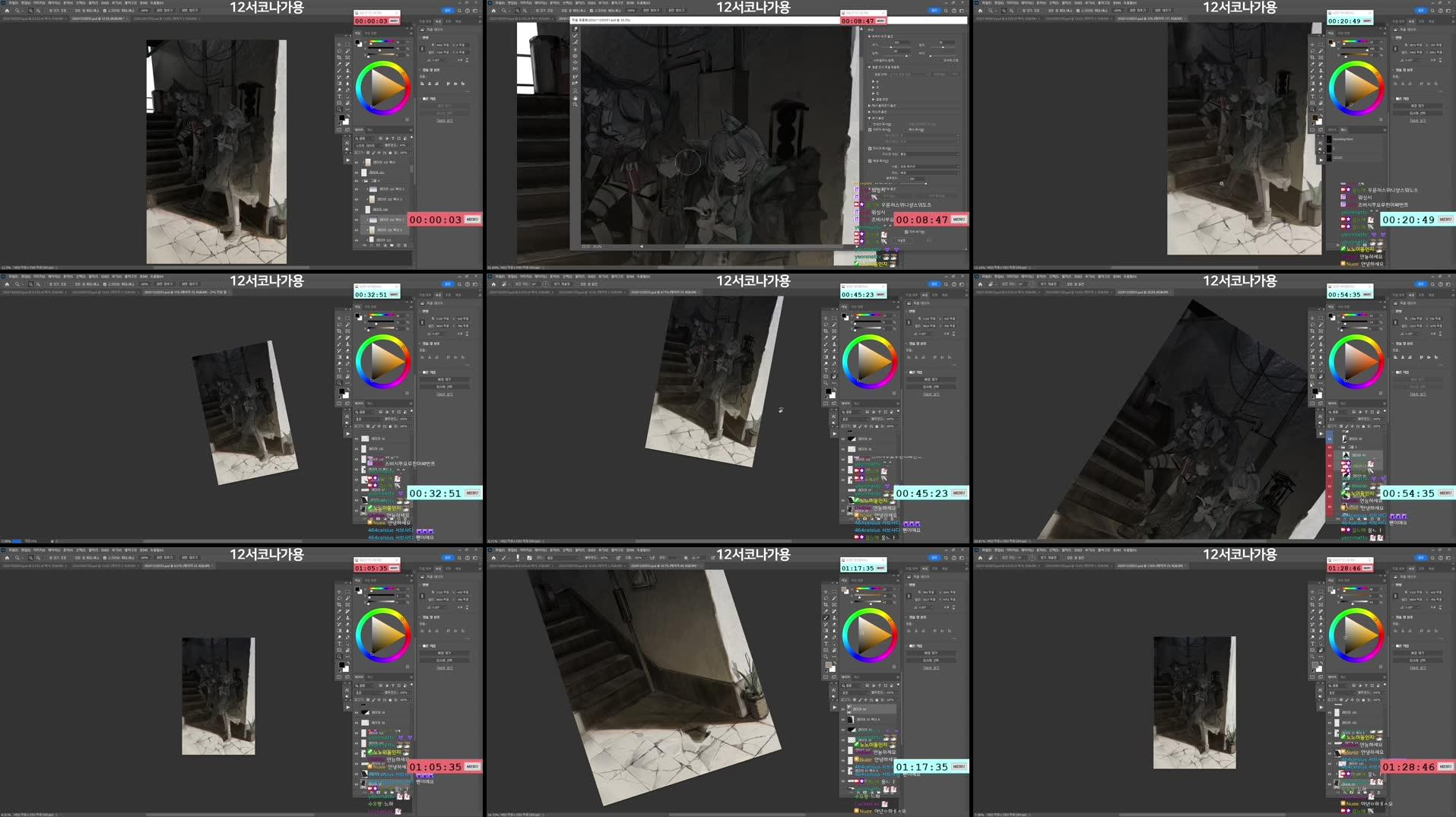
Task: Click 자세히 보기 link in 00:00:03 frame
Action: click(445, 121)
